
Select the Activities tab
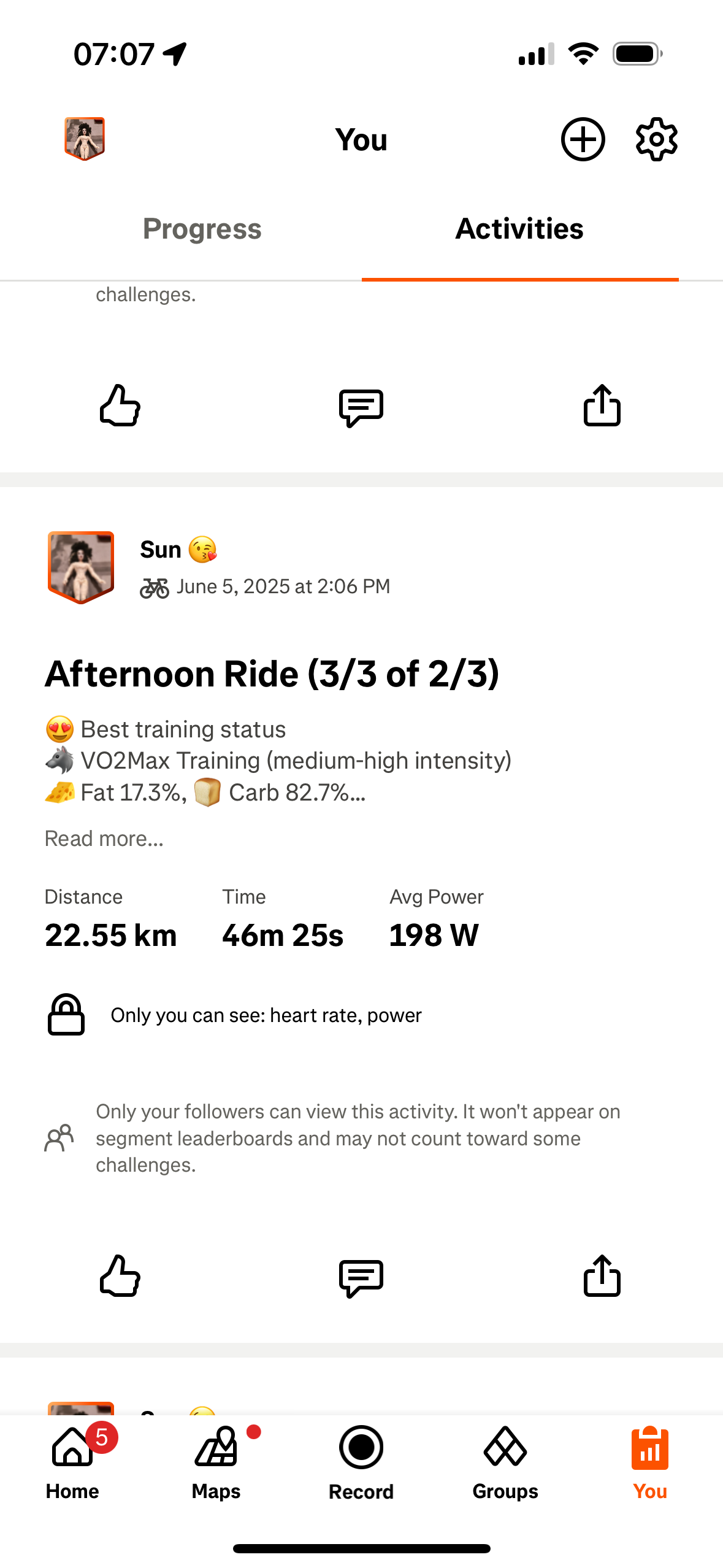pos(519,229)
